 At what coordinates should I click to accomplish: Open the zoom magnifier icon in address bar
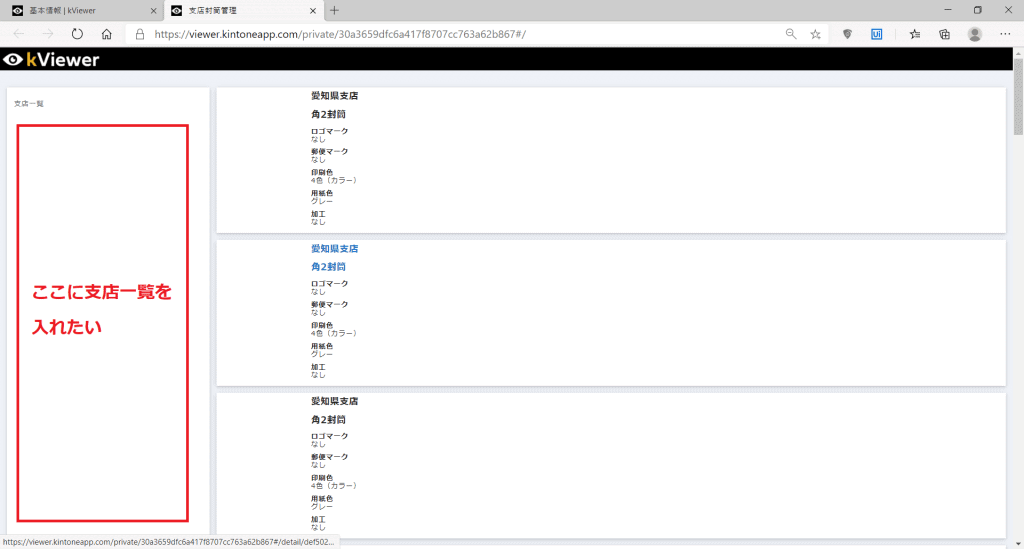tap(791, 34)
